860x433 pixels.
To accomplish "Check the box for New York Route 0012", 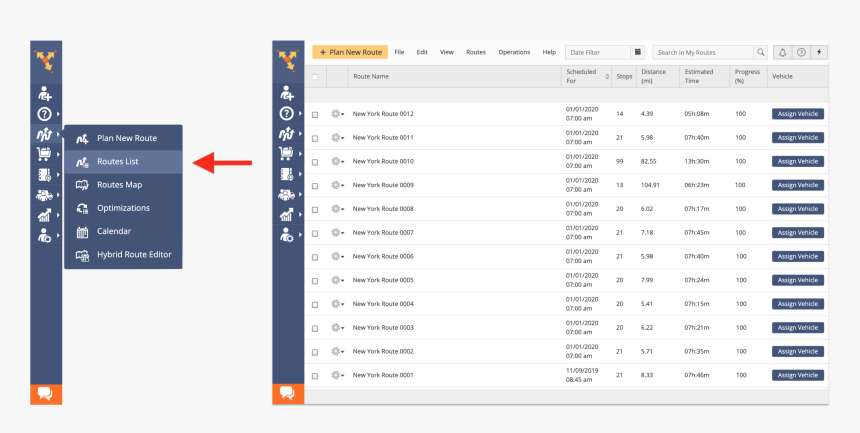I will pos(315,115).
